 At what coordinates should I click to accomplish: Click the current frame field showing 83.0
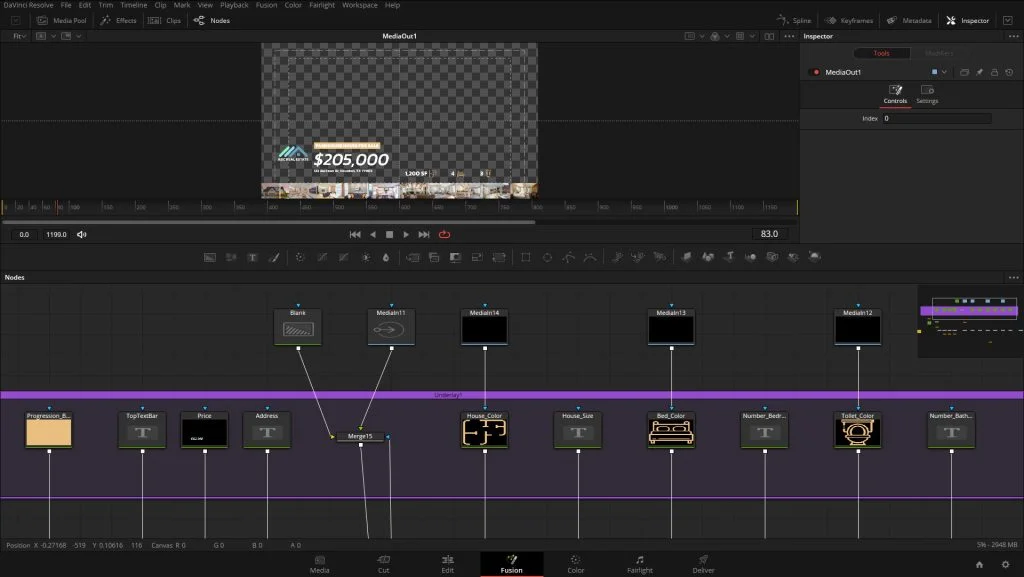[769, 234]
